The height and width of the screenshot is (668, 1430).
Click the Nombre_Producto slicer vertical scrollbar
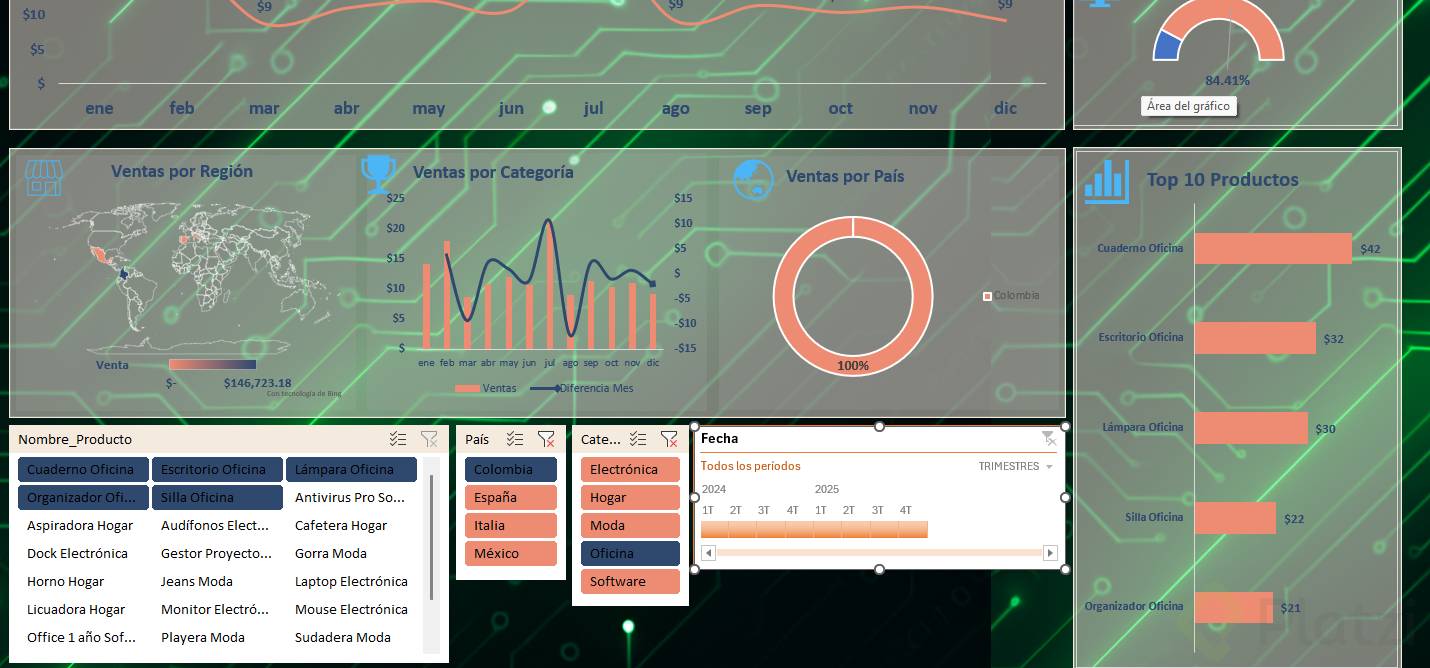point(431,537)
